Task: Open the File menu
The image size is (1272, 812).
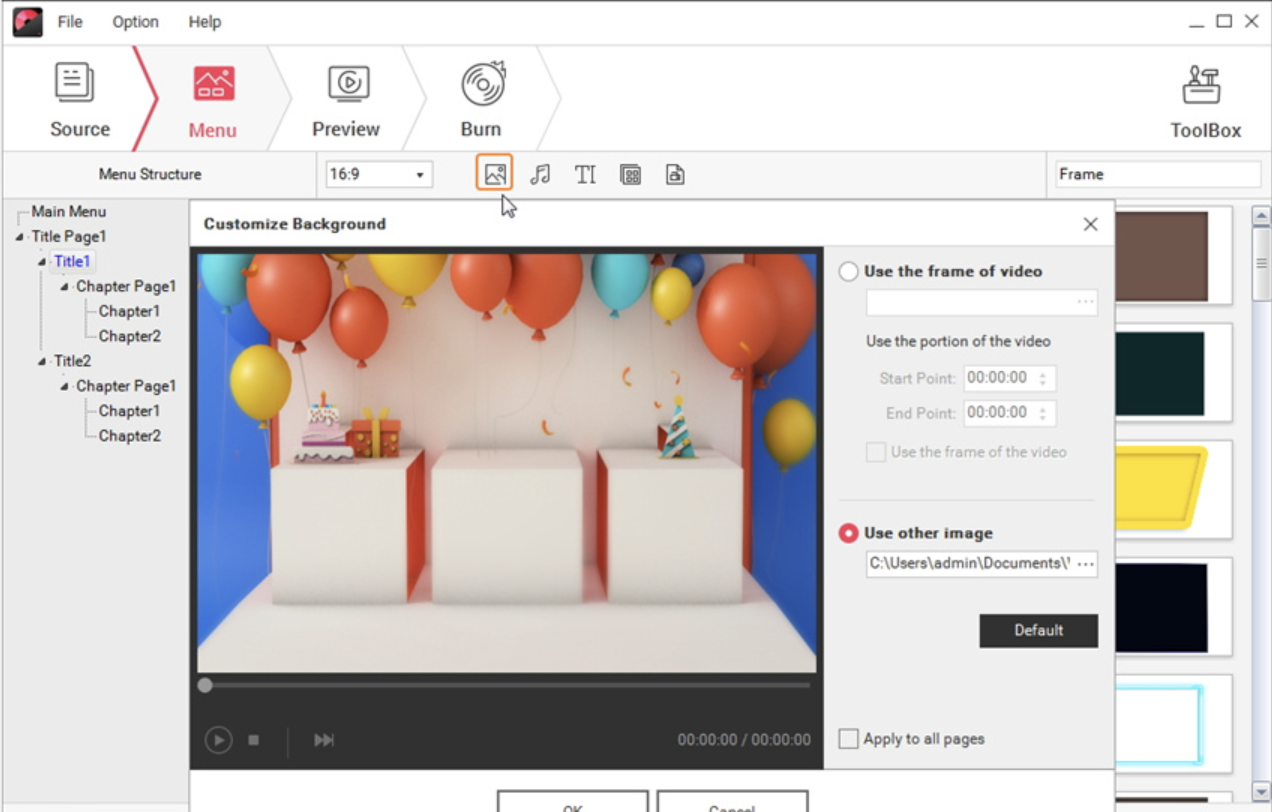Action: coord(70,21)
